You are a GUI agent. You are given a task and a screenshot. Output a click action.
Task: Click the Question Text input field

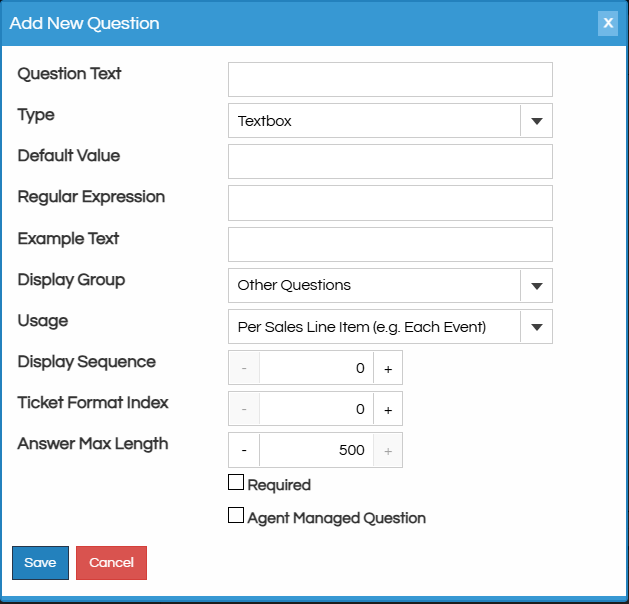(x=390, y=79)
